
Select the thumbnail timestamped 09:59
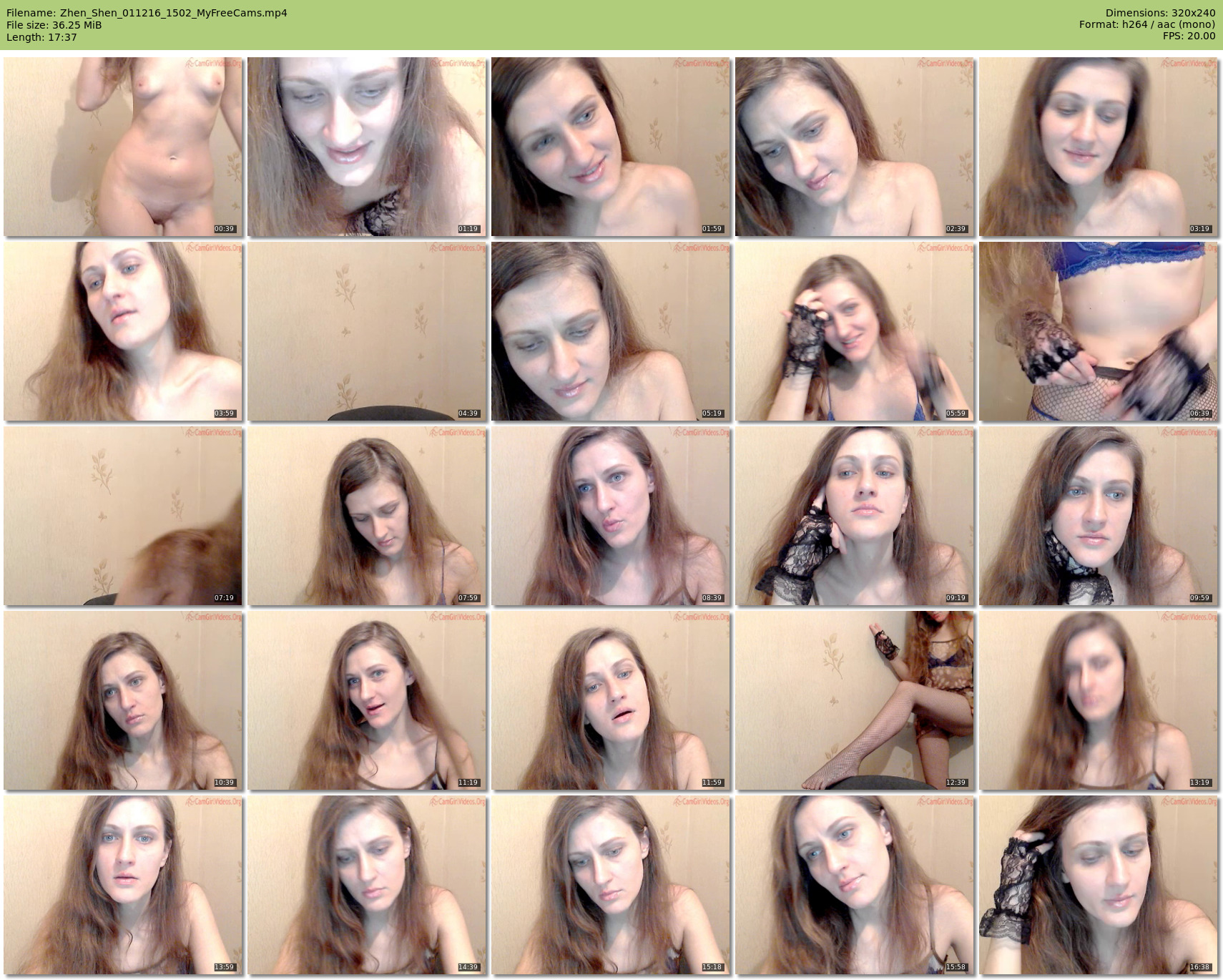(x=1098, y=516)
